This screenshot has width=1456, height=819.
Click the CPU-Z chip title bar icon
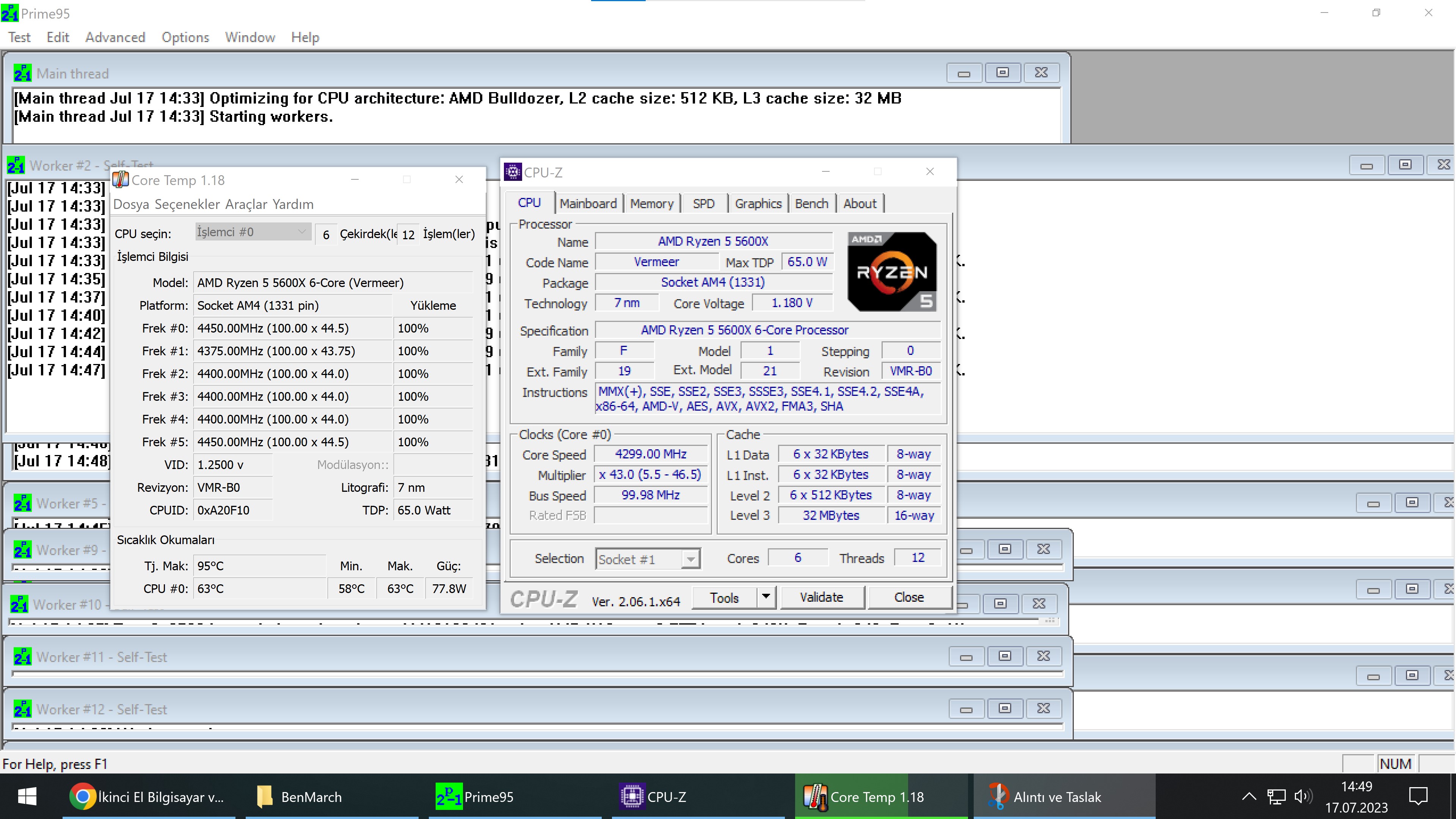pos(513,172)
